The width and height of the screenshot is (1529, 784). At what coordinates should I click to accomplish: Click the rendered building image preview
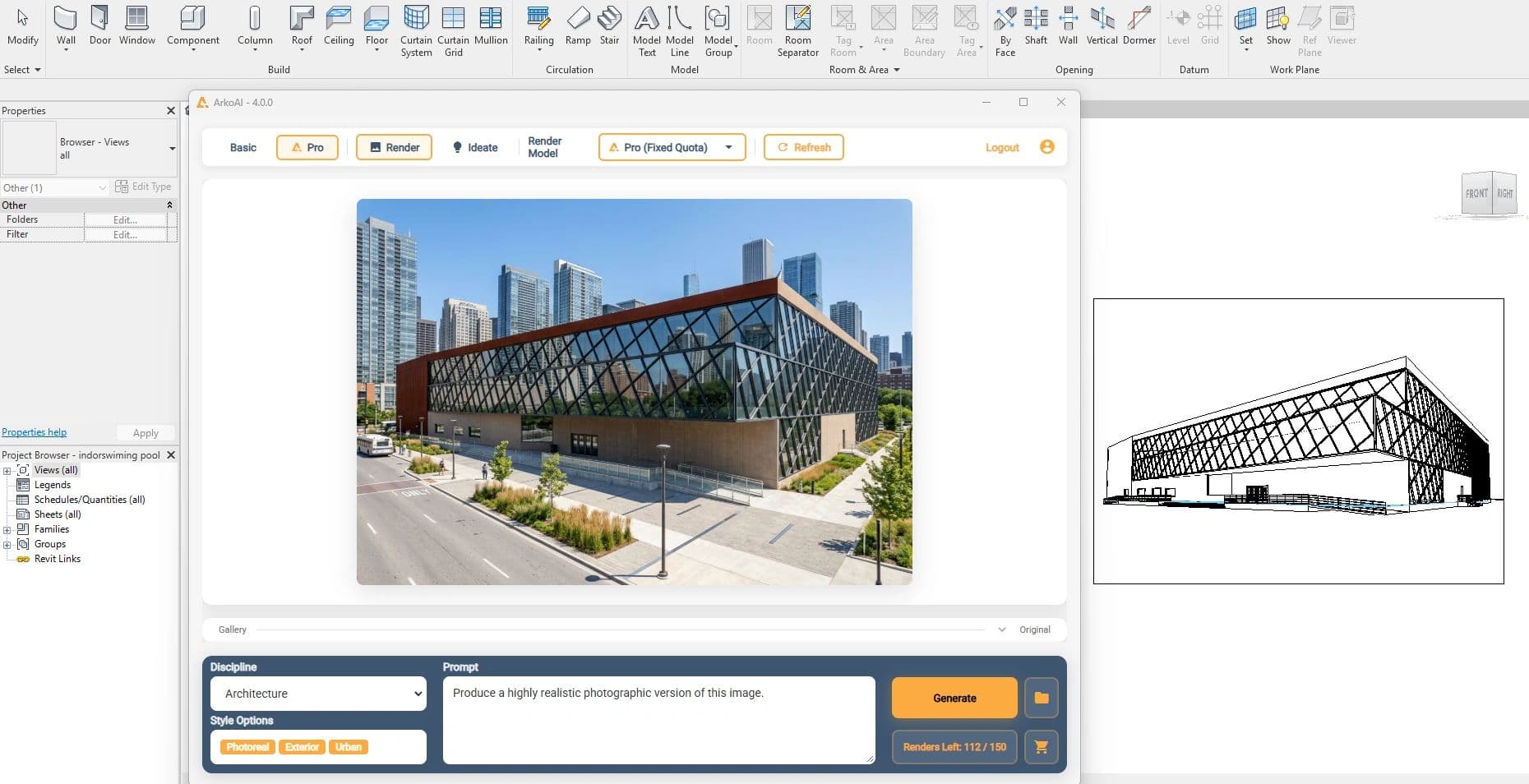point(634,391)
